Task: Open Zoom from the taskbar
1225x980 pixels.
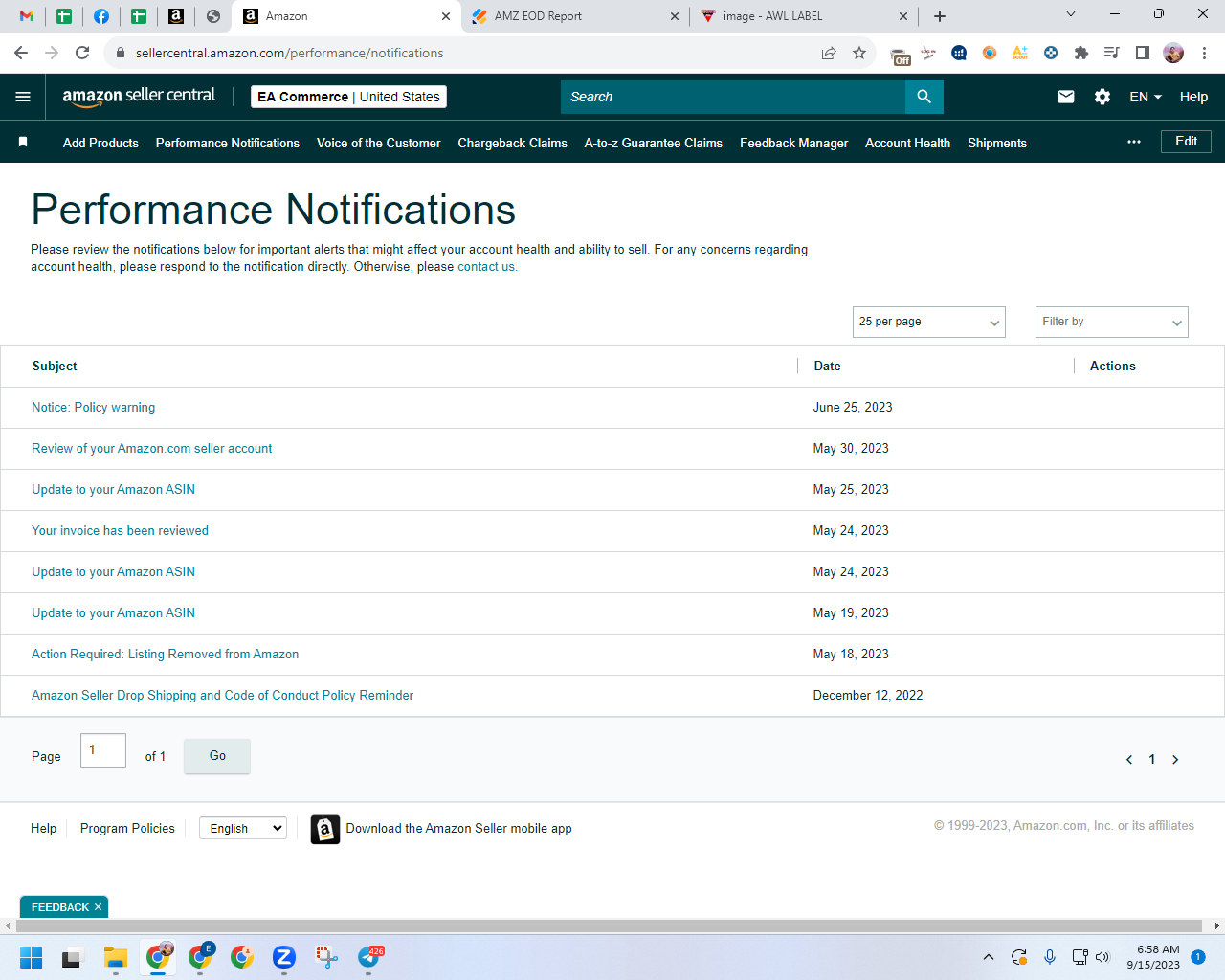Action: [283, 957]
